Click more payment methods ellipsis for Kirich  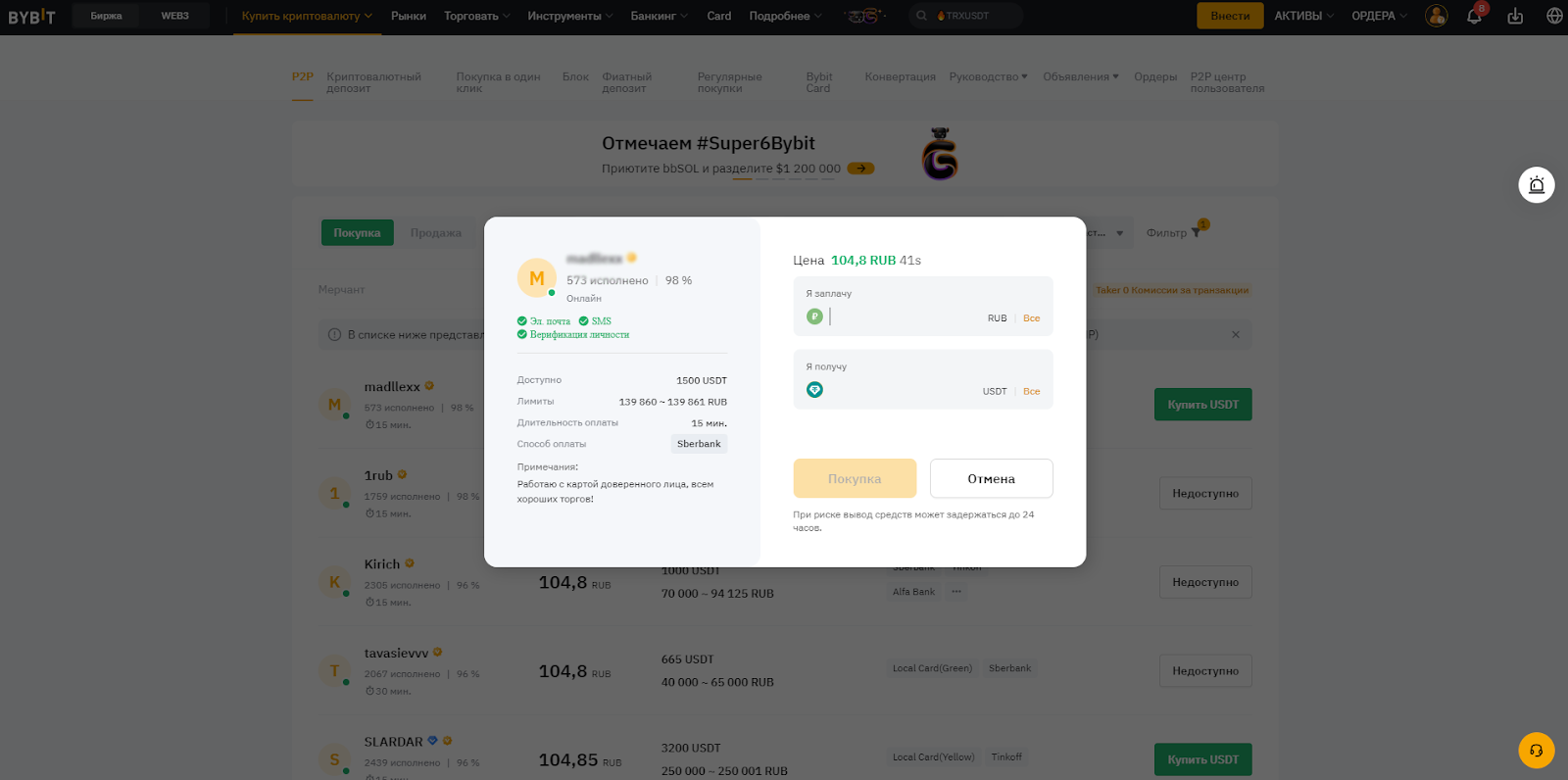click(x=956, y=592)
